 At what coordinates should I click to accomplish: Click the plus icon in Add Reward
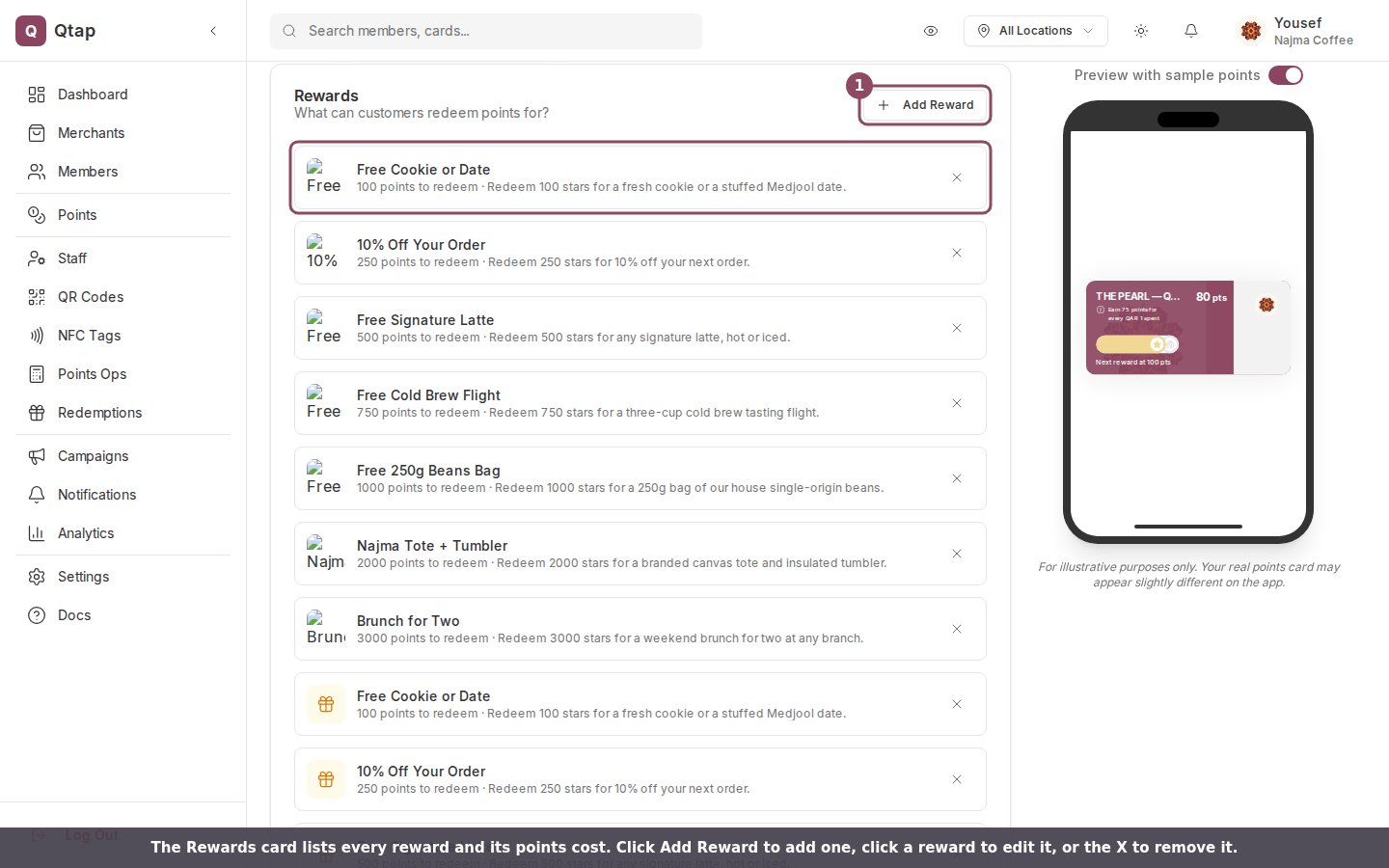[884, 105]
